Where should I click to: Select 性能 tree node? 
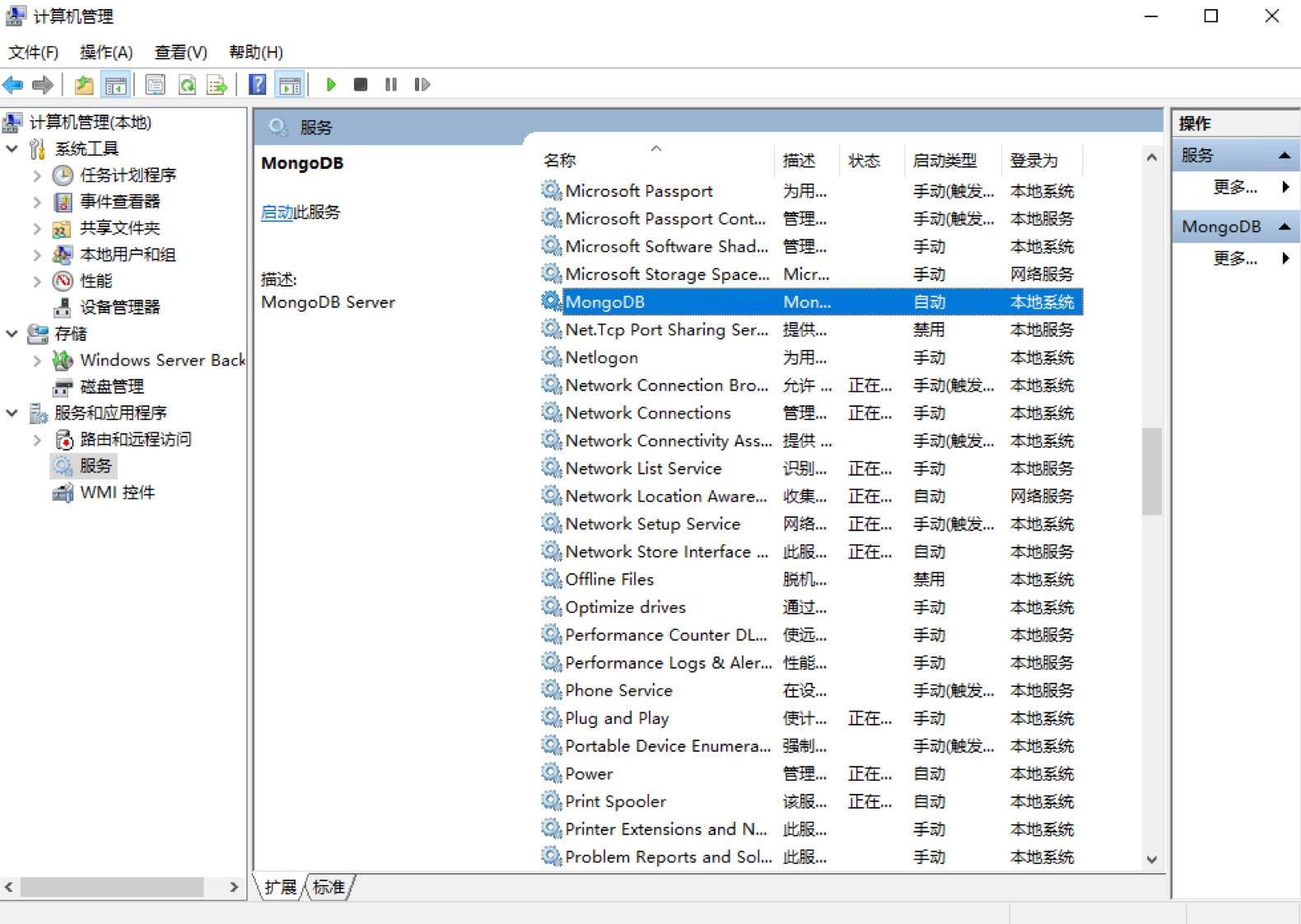point(96,280)
